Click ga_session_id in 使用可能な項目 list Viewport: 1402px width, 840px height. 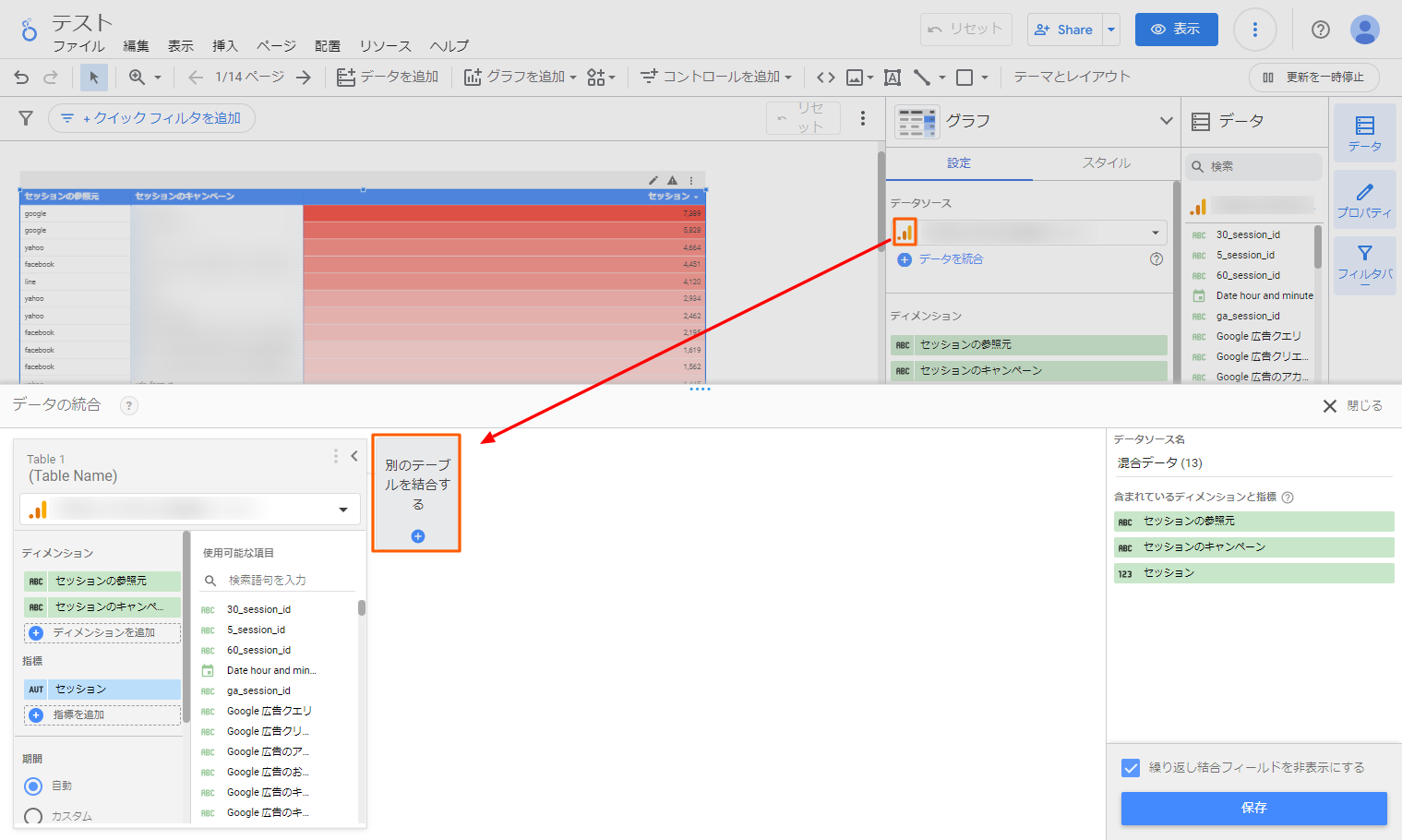(258, 691)
